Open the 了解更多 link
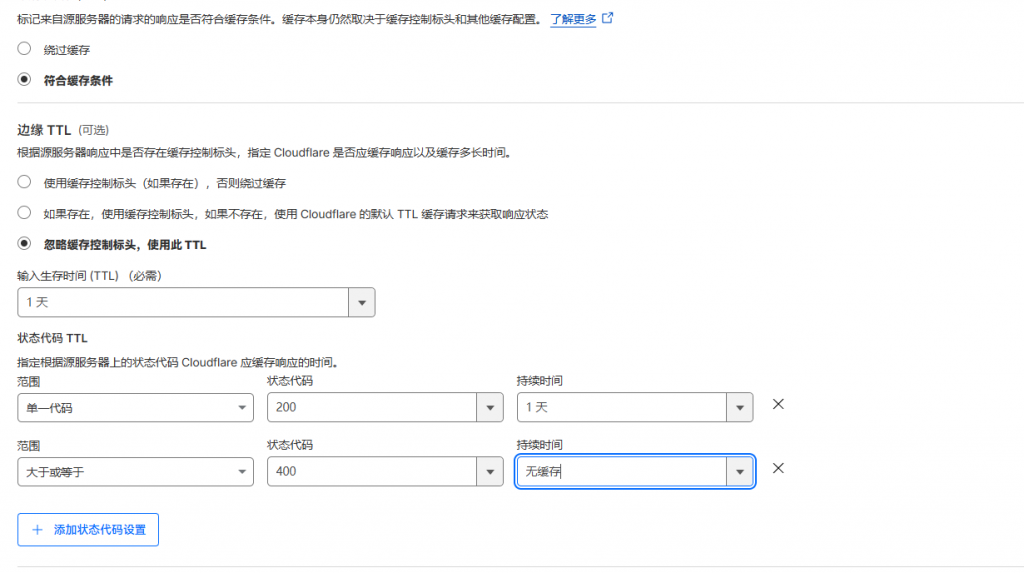This screenshot has width=1024, height=573. point(573,18)
